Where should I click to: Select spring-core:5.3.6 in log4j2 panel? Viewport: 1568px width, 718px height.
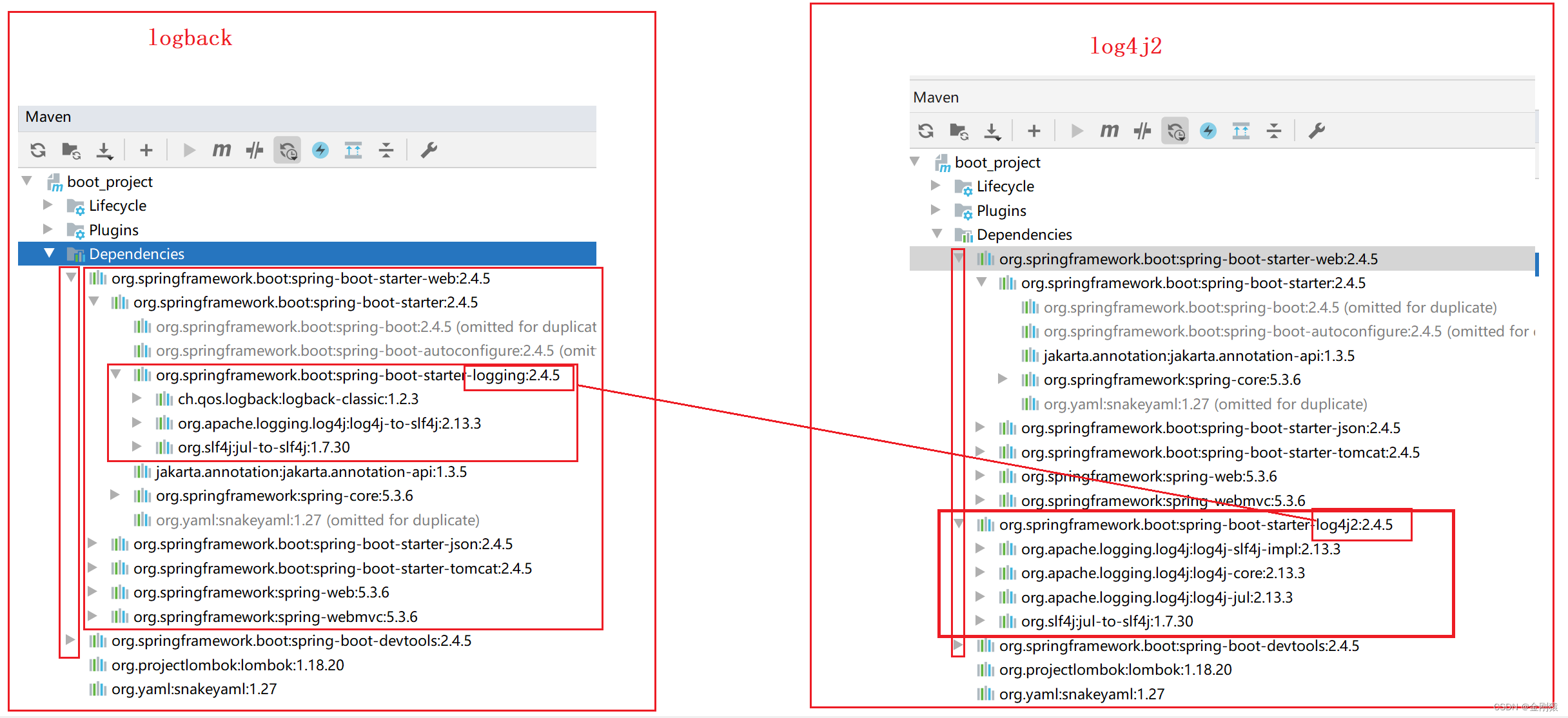(1172, 380)
